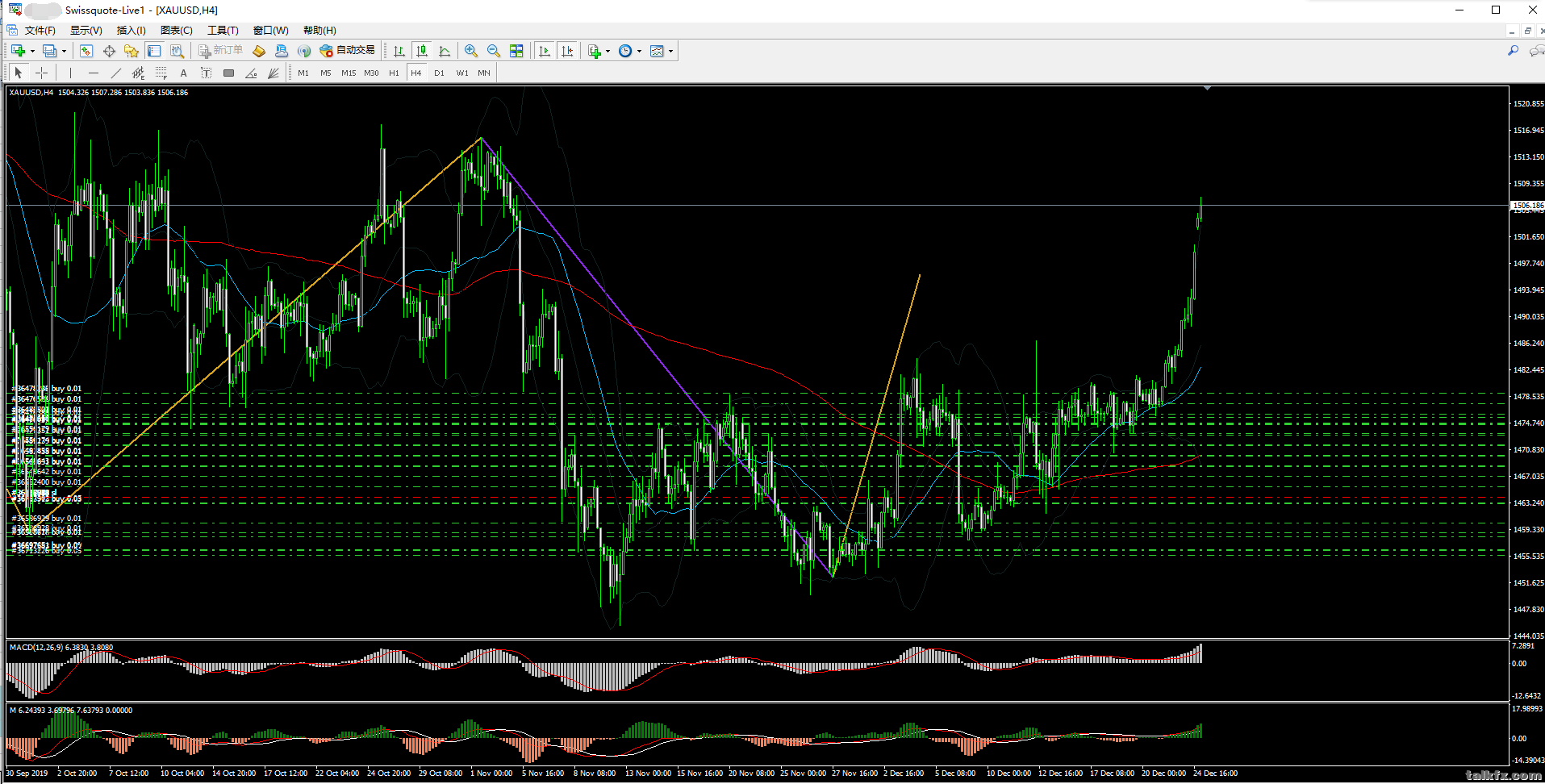1545x784 pixels.
Task: Switch chart to Line Chart mode
Action: click(x=445, y=51)
